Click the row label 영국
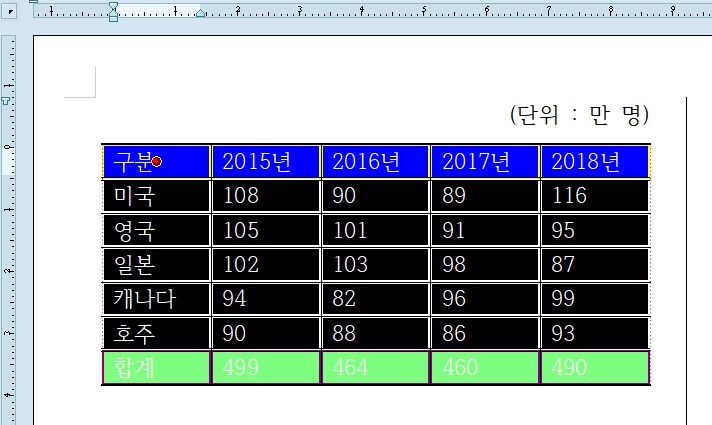This screenshot has width=712, height=425. (x=134, y=230)
